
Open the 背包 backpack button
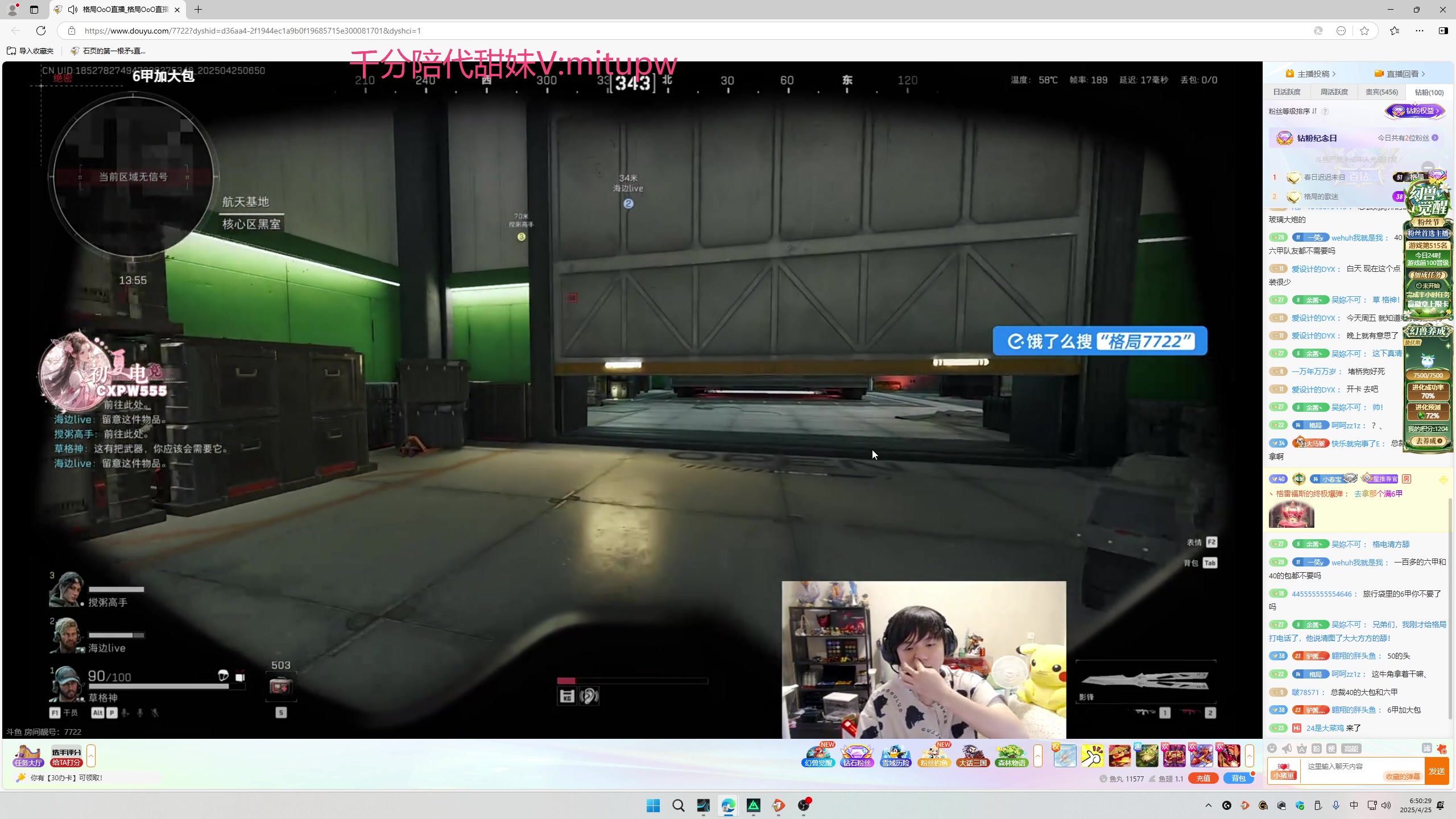coord(1238,779)
